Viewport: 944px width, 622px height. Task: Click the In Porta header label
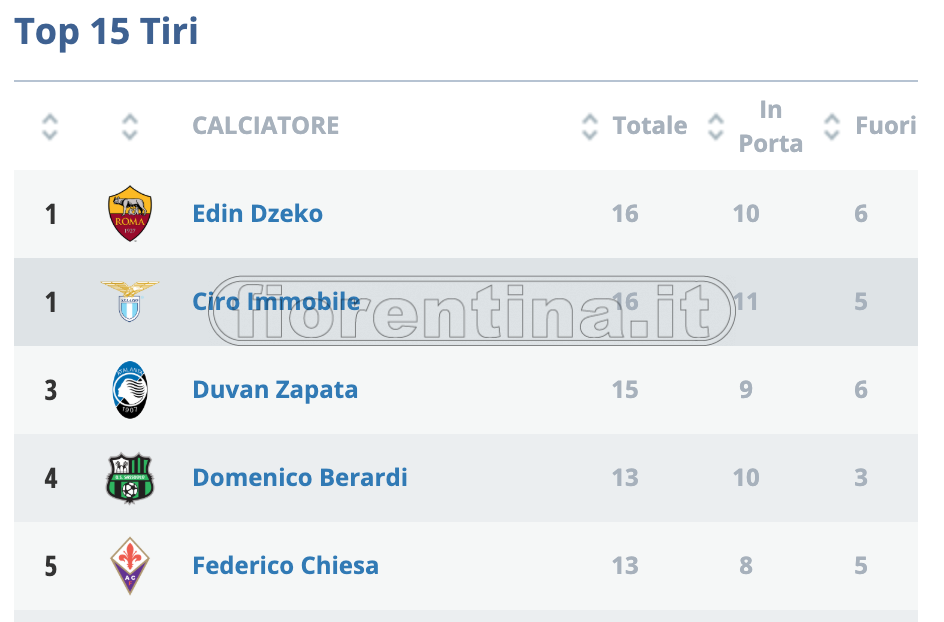tap(770, 126)
